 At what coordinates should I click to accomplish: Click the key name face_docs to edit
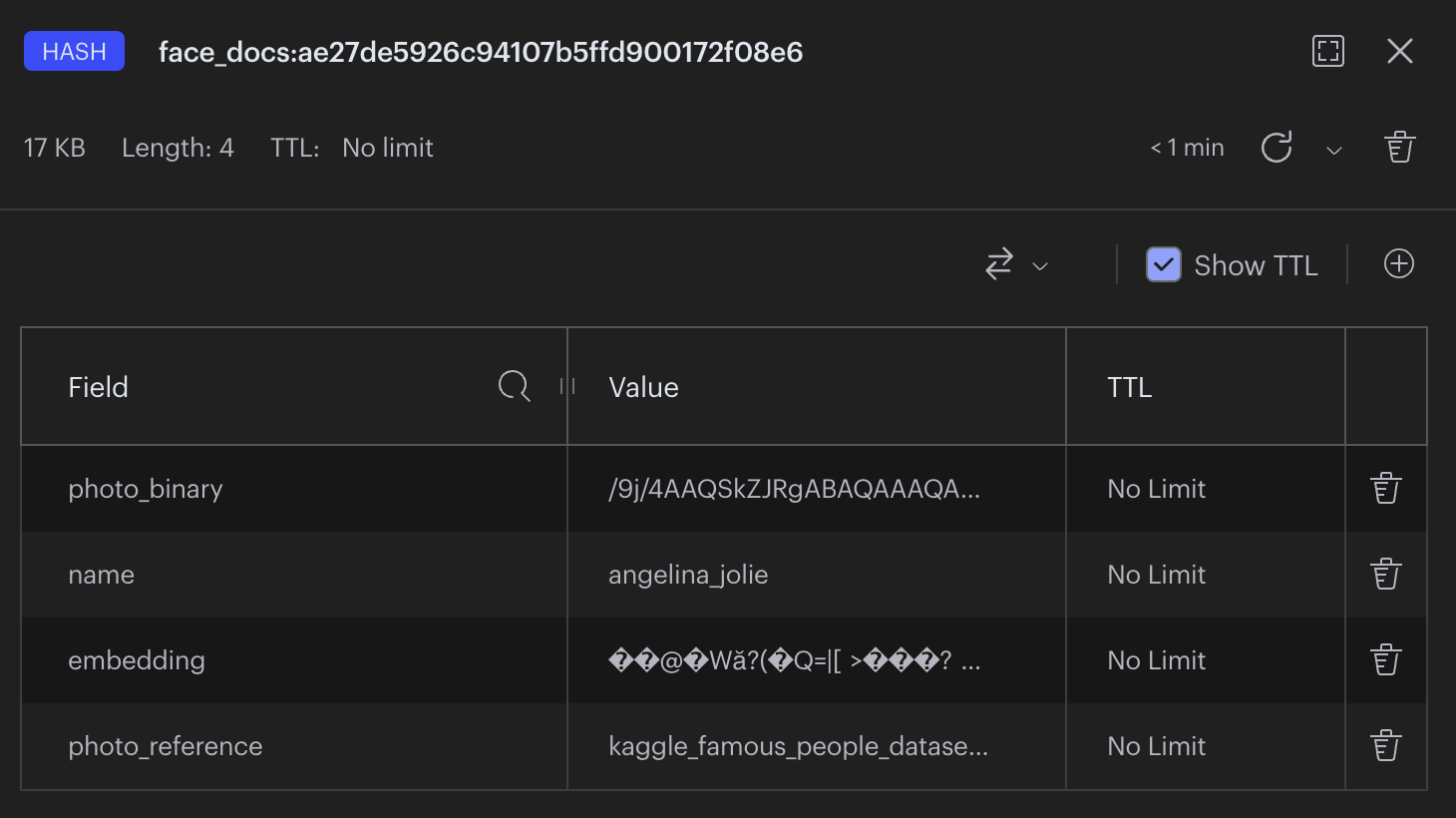pyautogui.click(x=480, y=52)
